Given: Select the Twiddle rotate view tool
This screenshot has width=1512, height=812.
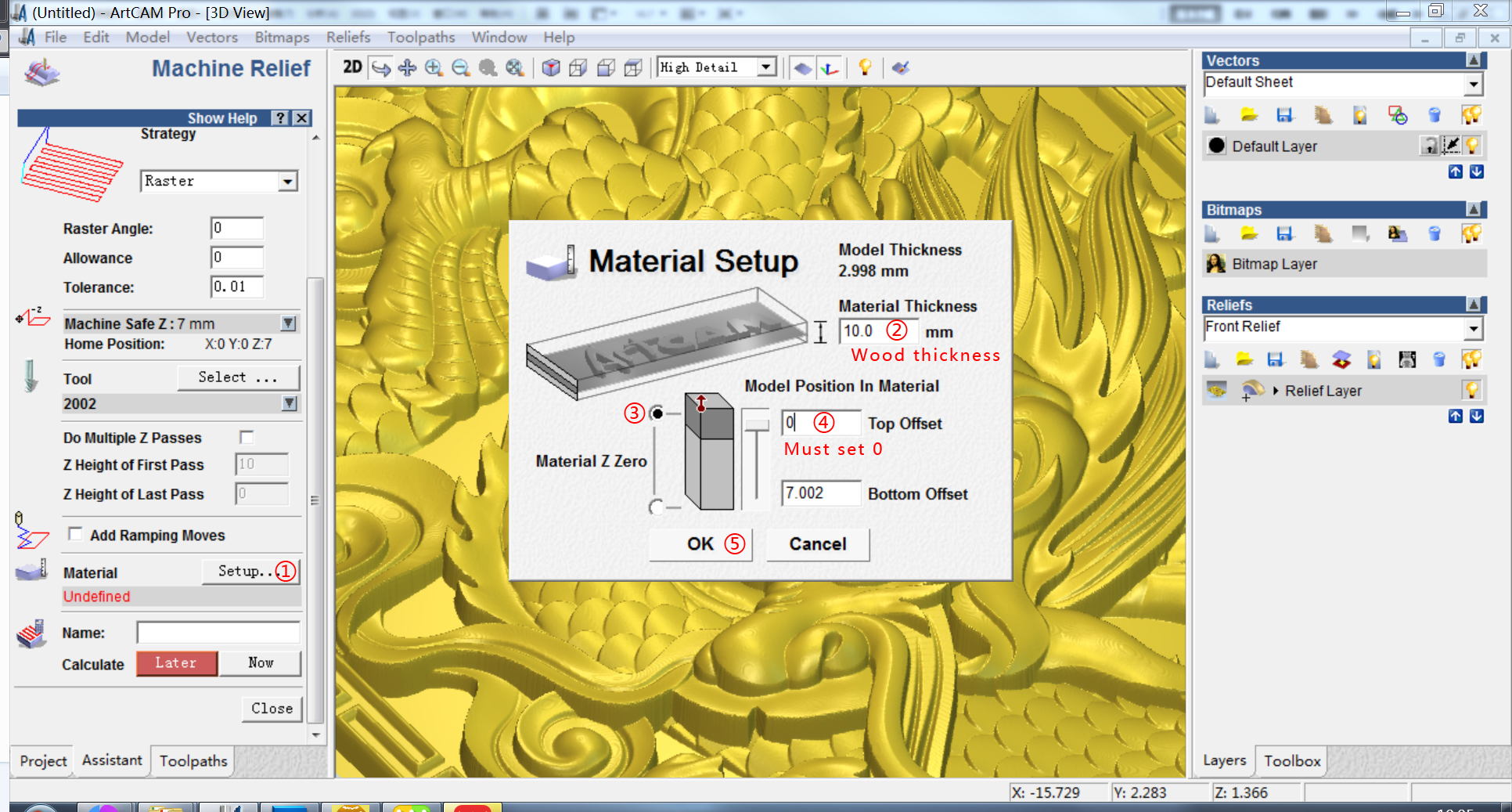Looking at the screenshot, I should (381, 68).
